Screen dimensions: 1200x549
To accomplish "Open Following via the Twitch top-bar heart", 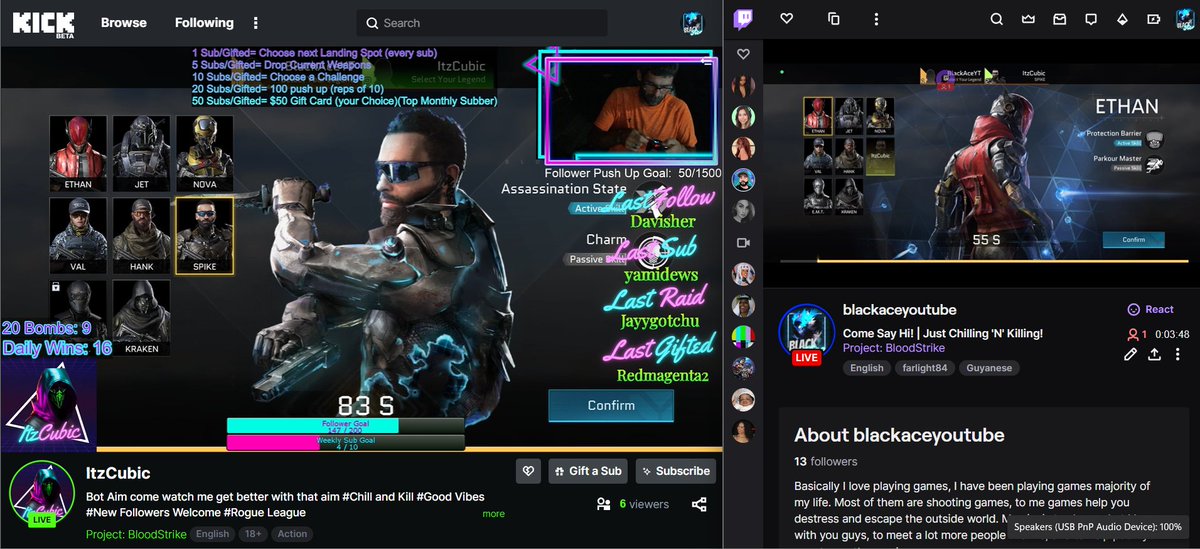I will click(786, 19).
